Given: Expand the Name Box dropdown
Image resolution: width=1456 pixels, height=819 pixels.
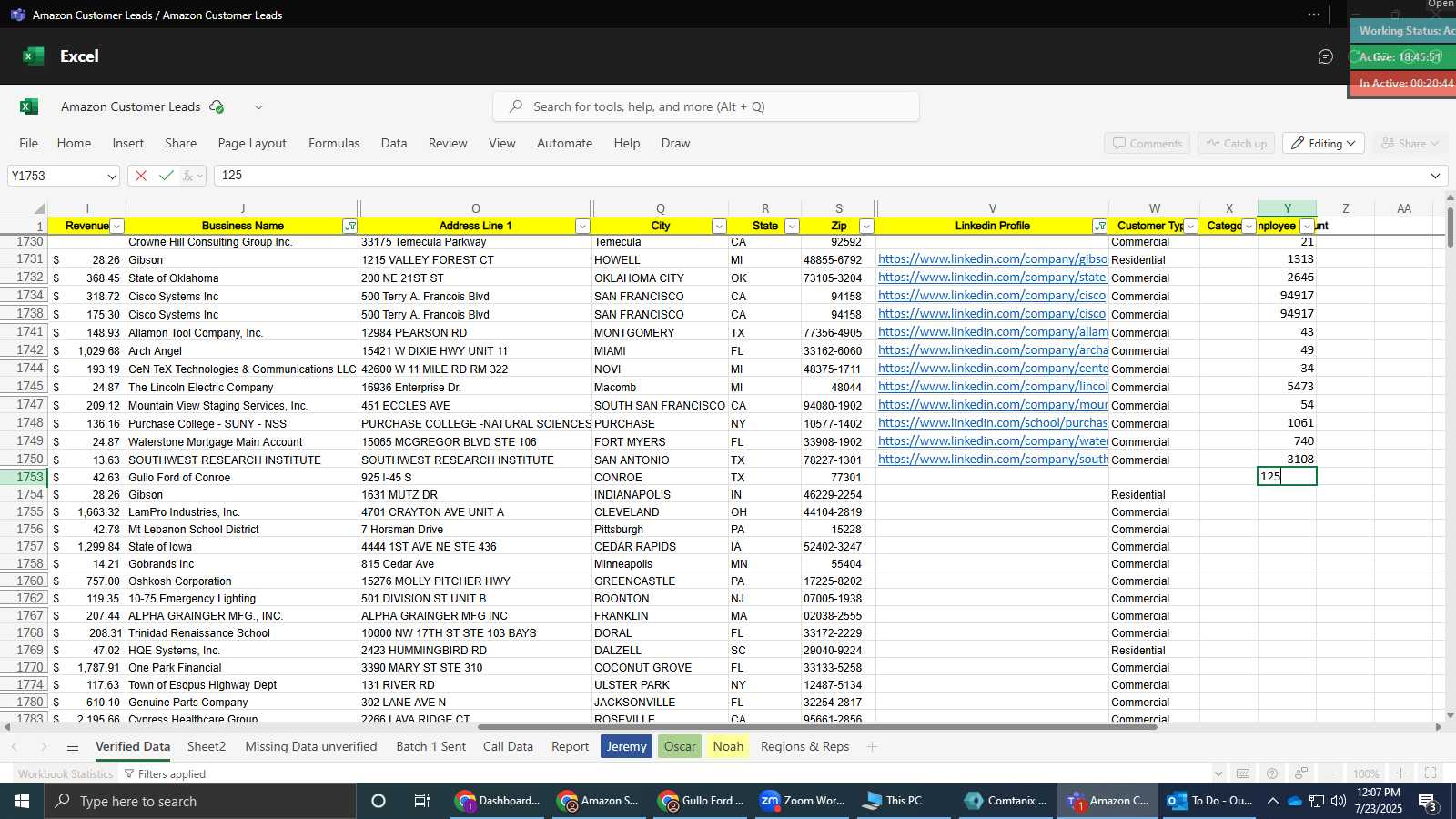Looking at the screenshot, I should pos(112,177).
